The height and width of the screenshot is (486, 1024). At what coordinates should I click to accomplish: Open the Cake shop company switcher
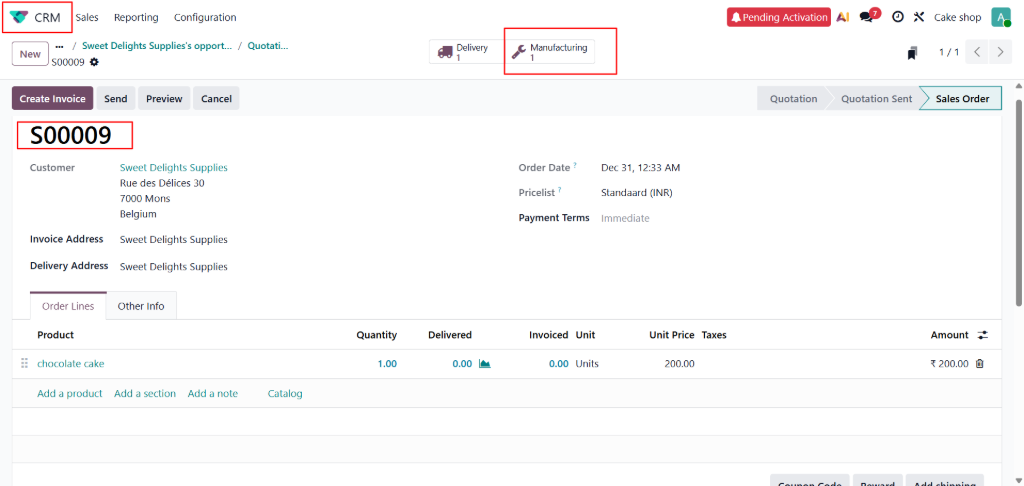957,17
